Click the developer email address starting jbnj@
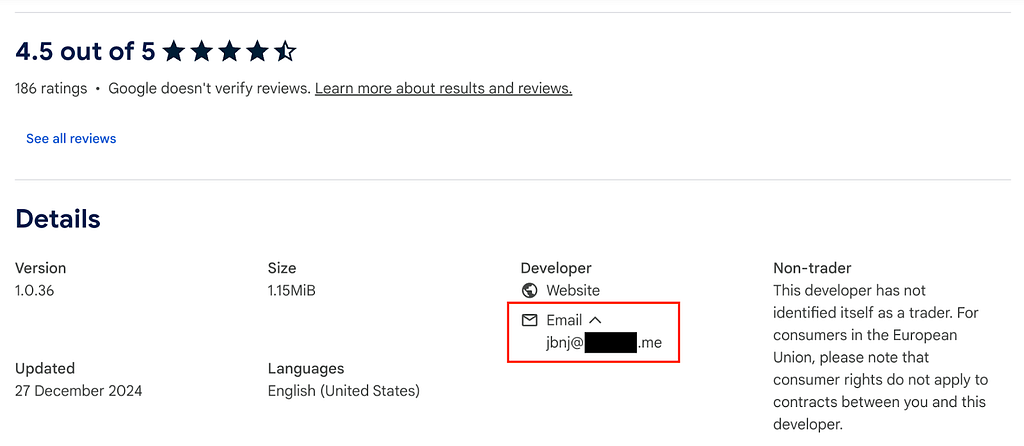 (x=604, y=342)
